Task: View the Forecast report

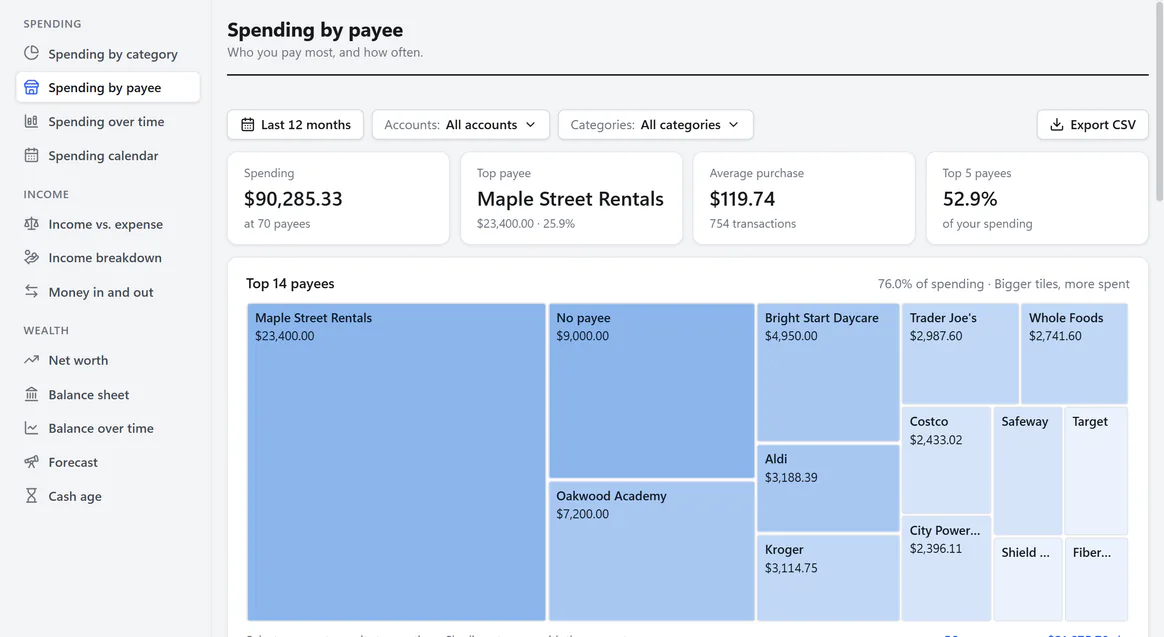Action: [x=108, y=463]
